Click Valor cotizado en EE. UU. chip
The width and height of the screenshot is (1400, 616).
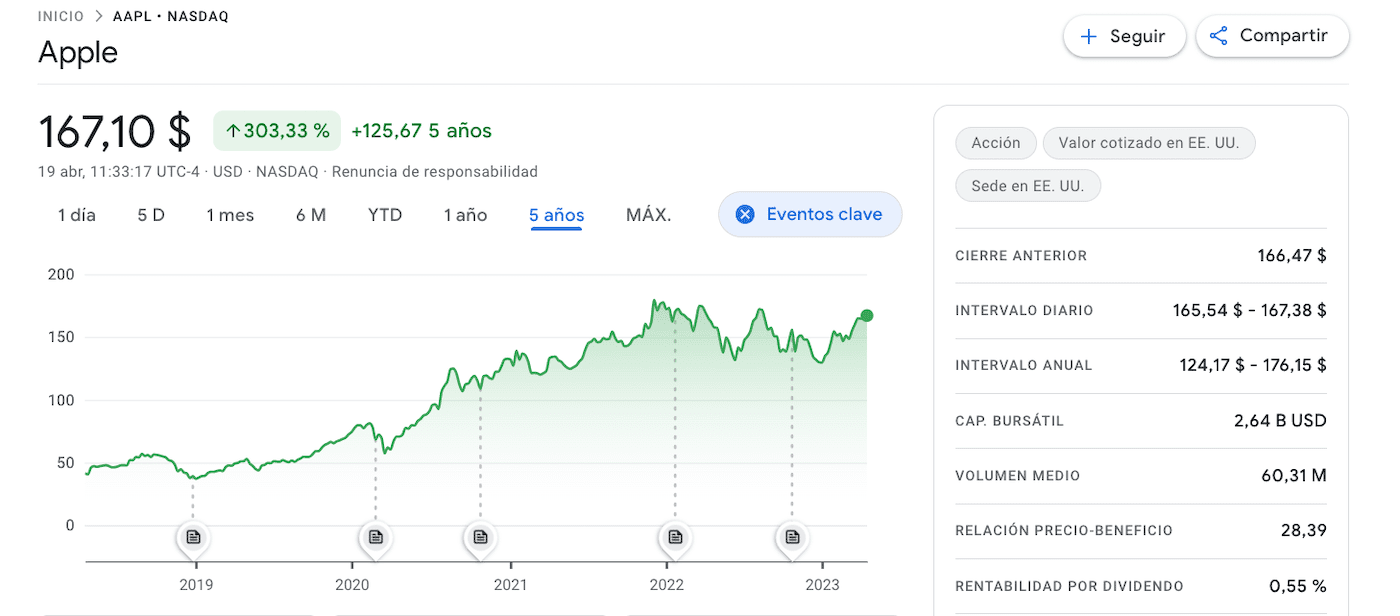[1149, 143]
